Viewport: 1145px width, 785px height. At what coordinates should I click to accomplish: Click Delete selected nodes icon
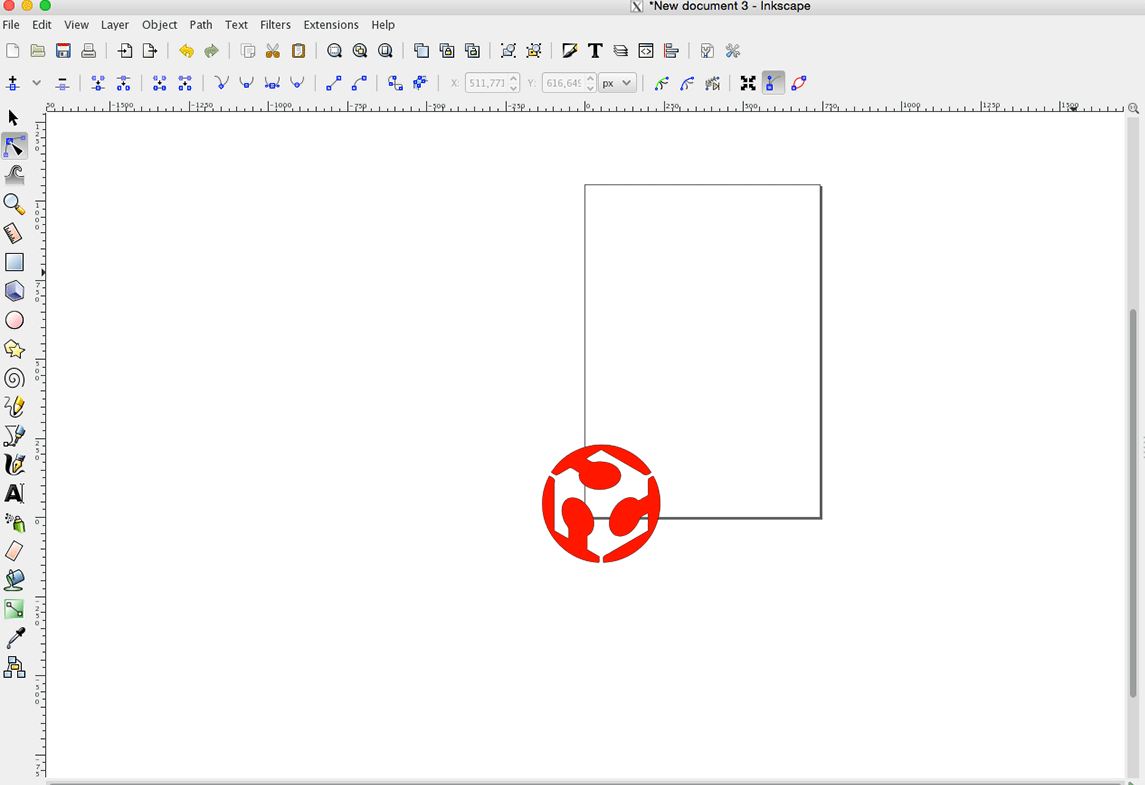coord(62,83)
